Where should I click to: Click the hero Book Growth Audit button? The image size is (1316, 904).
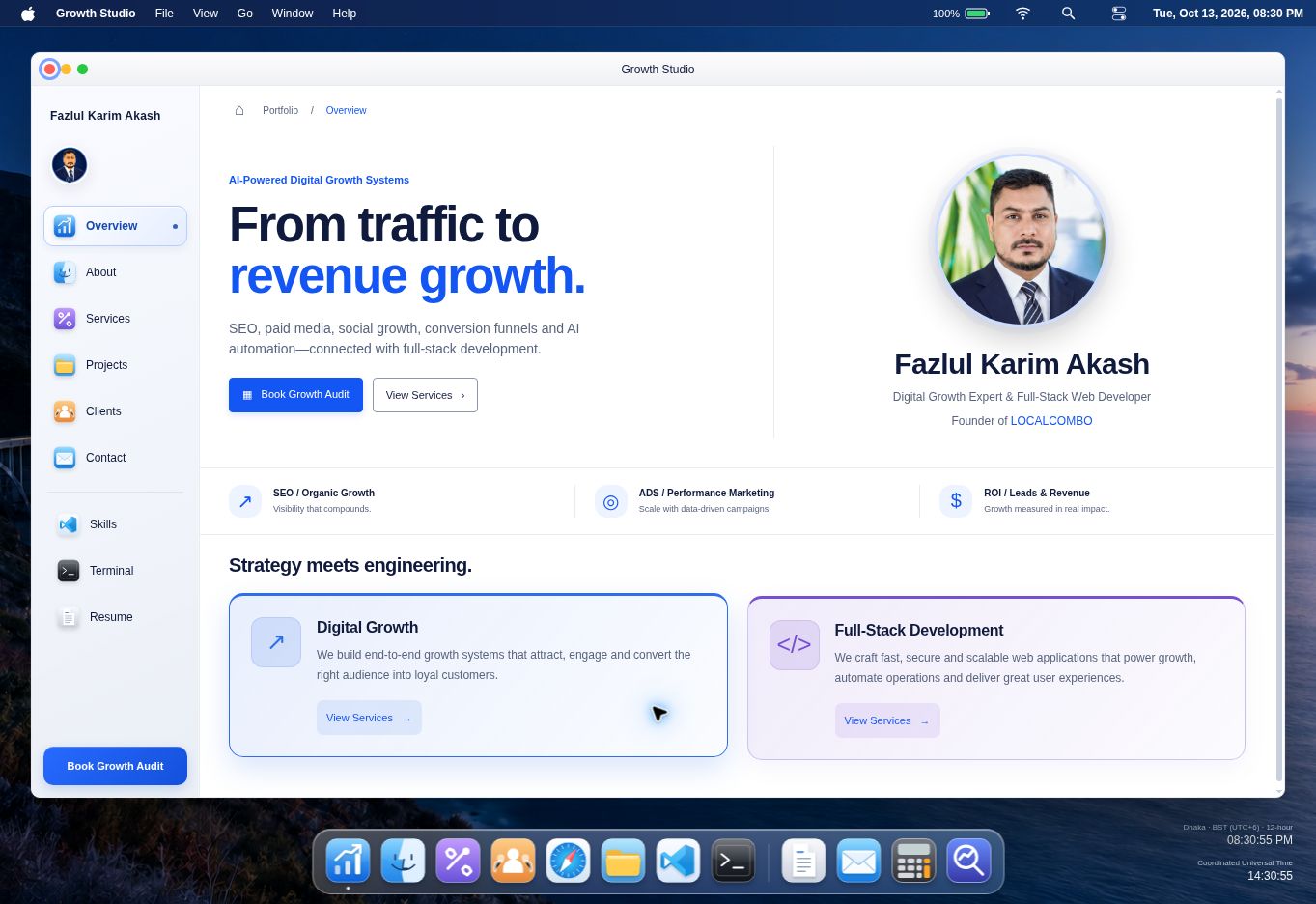[x=295, y=395]
